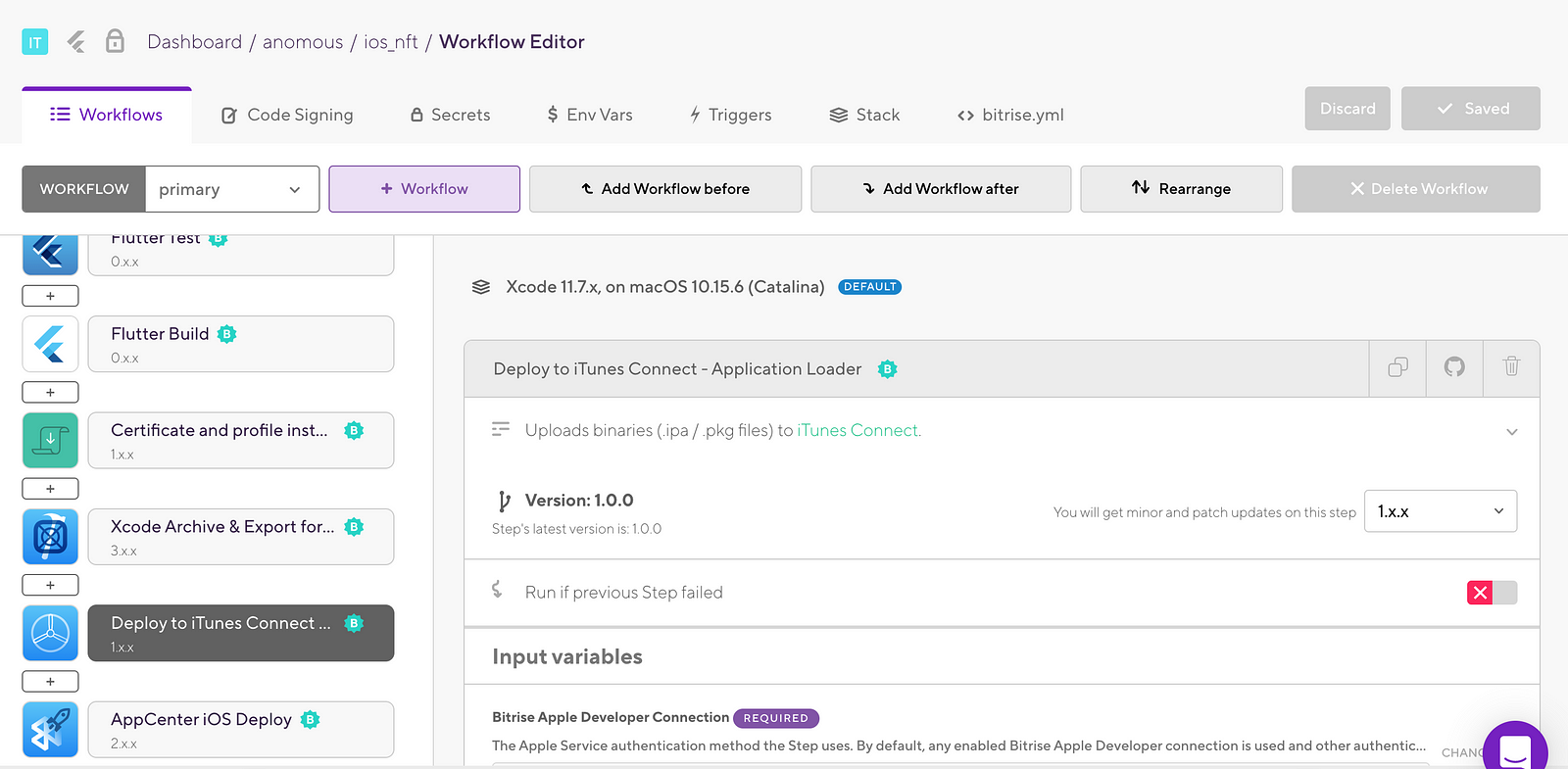Add a step after Flutter Build
The image size is (1568, 769).
[x=50, y=393]
